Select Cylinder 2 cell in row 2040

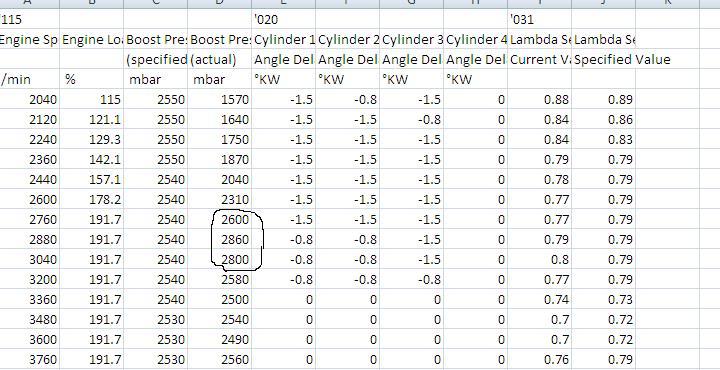pos(348,100)
